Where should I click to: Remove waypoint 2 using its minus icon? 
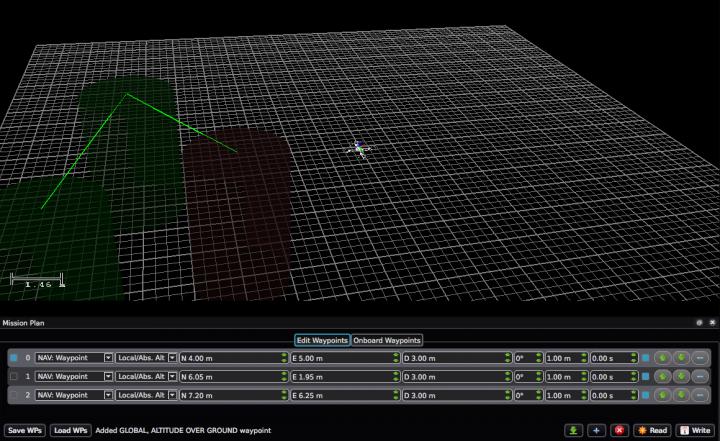tap(699, 396)
